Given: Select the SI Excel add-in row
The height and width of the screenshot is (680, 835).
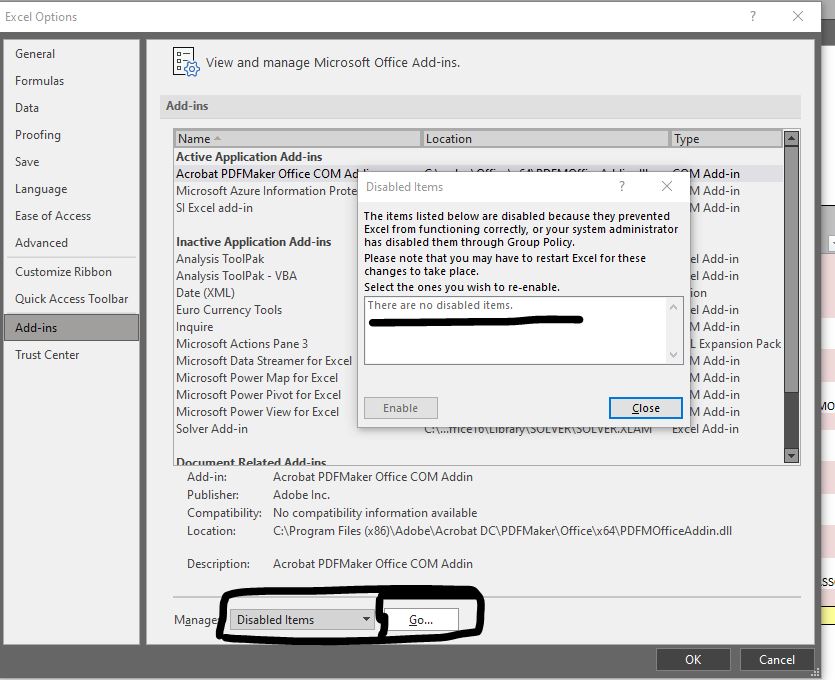Looking at the screenshot, I should click(267, 208).
